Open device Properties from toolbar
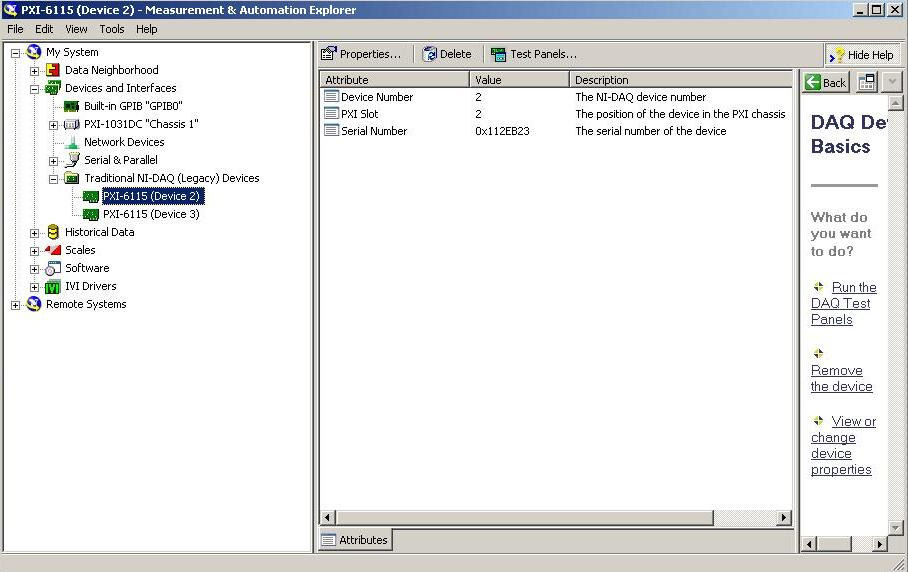 (x=361, y=54)
